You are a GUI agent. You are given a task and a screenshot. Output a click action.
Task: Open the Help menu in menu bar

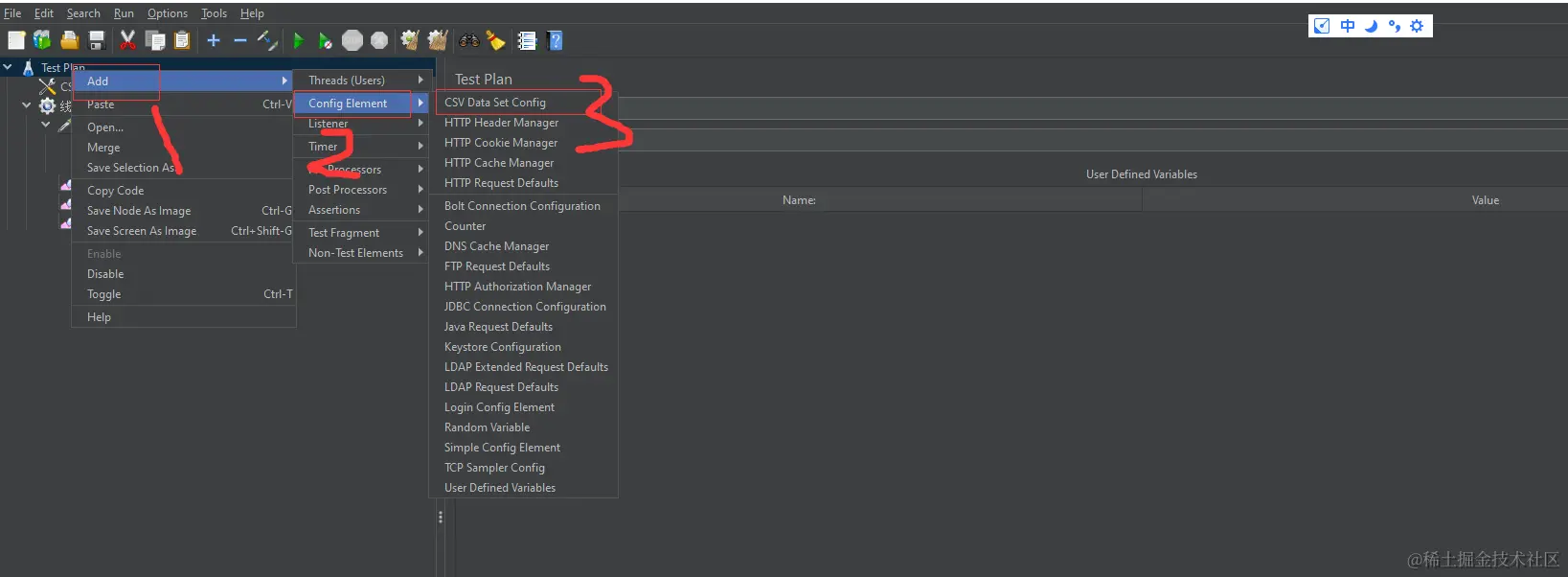pos(252,13)
